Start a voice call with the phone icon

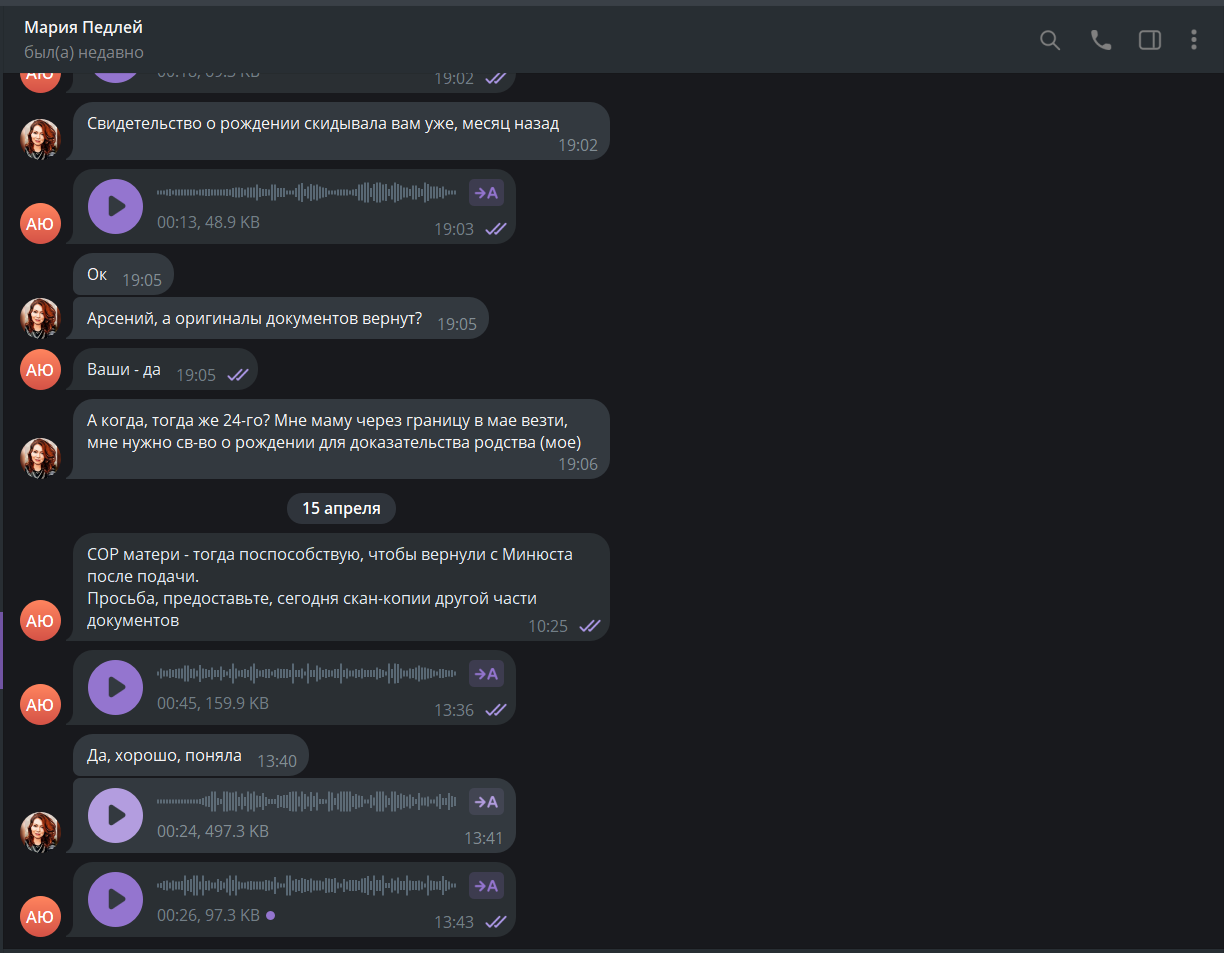[x=1101, y=40]
